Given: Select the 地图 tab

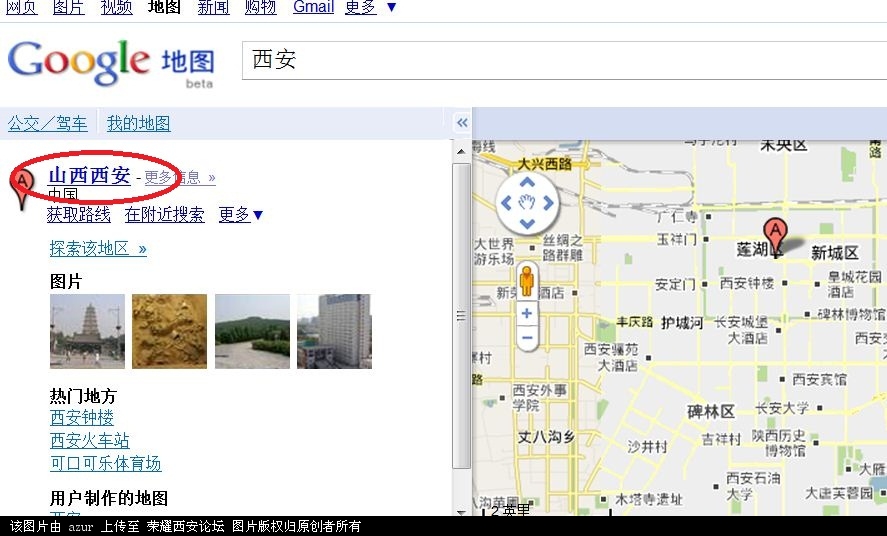Looking at the screenshot, I should click(x=164, y=7).
